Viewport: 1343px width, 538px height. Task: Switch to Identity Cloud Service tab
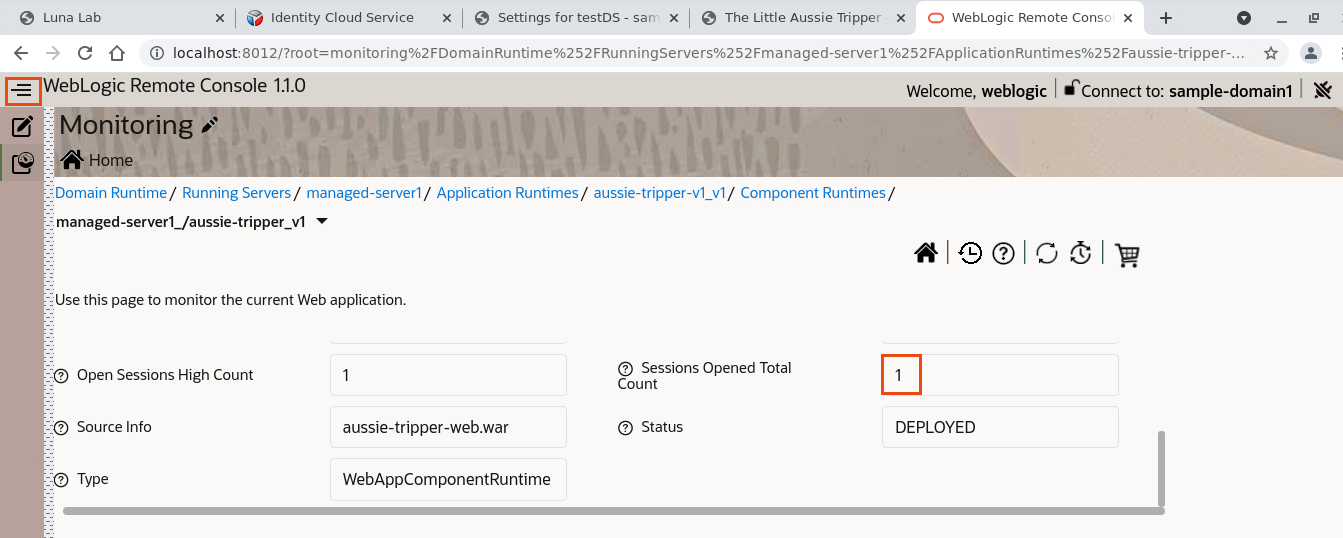point(346,18)
